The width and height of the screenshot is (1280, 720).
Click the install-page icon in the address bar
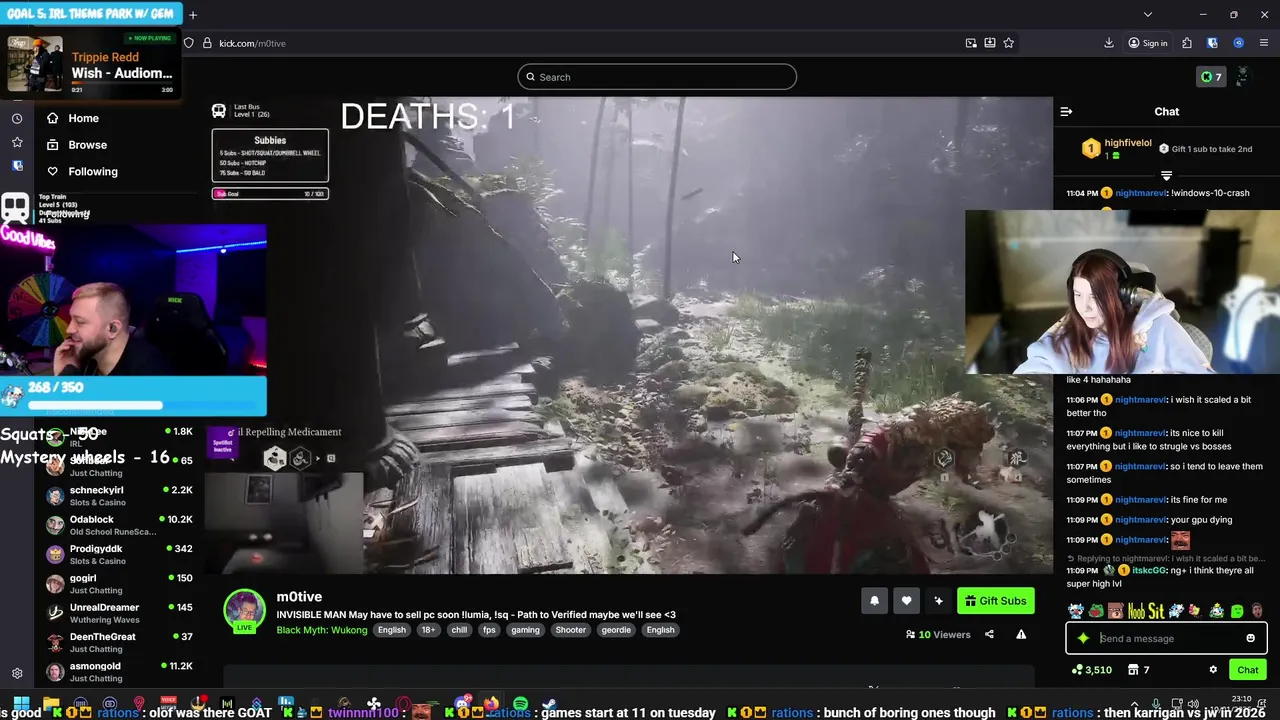[x=990, y=43]
